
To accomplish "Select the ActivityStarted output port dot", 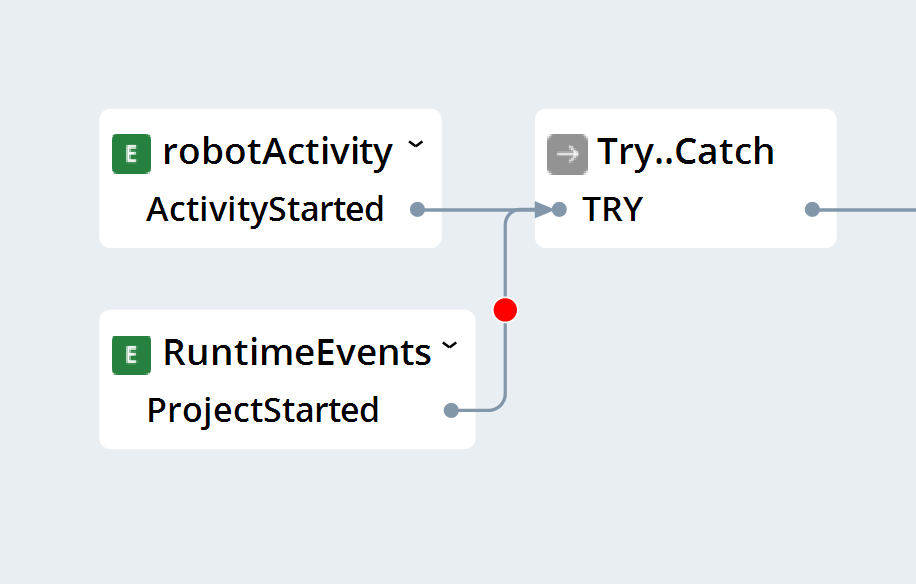I will (x=417, y=209).
